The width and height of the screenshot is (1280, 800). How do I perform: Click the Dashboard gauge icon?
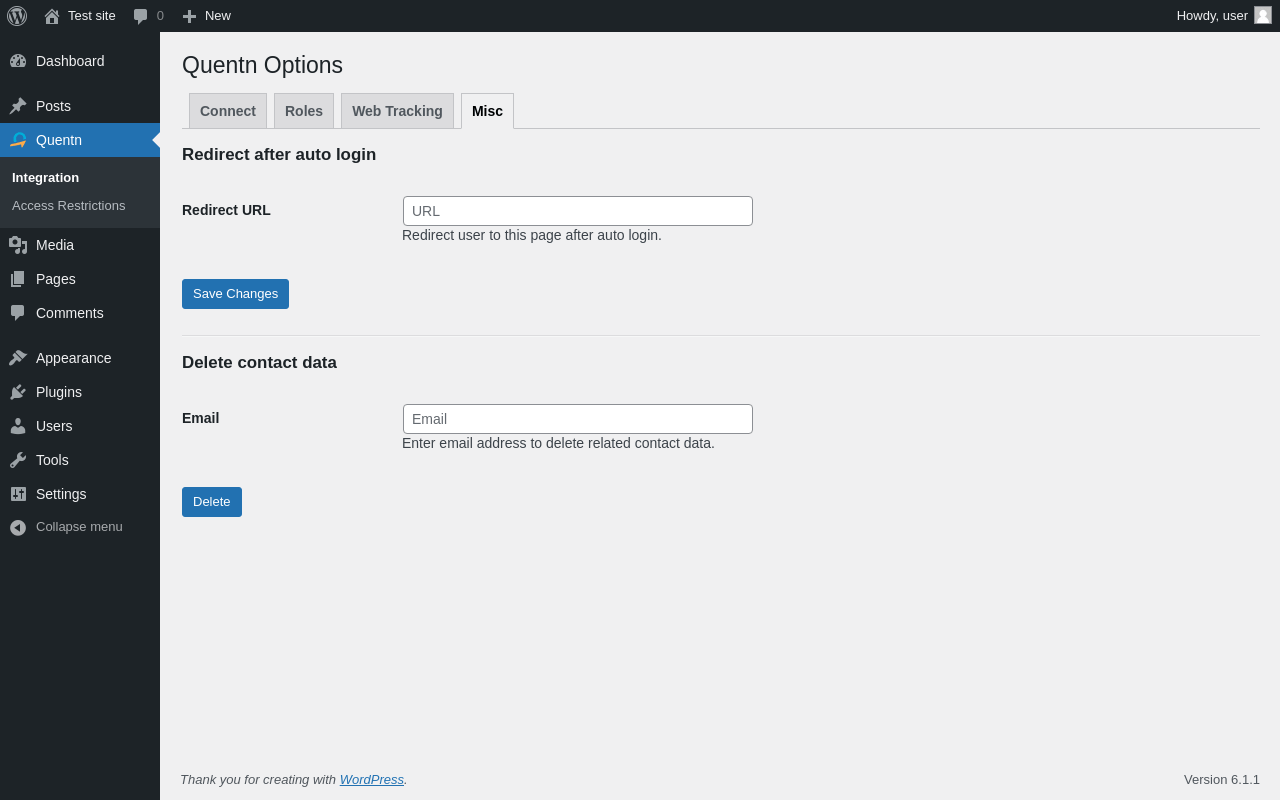click(x=18, y=61)
